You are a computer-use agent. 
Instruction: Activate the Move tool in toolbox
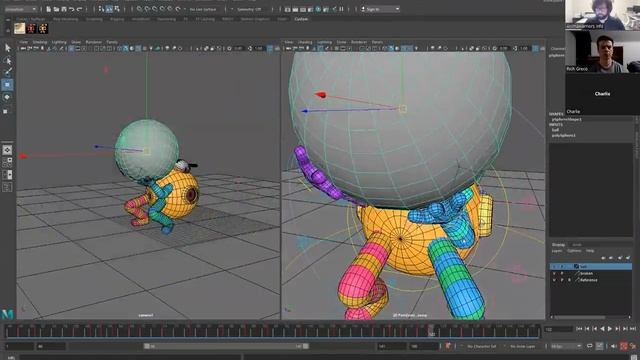pyautogui.click(x=7, y=85)
